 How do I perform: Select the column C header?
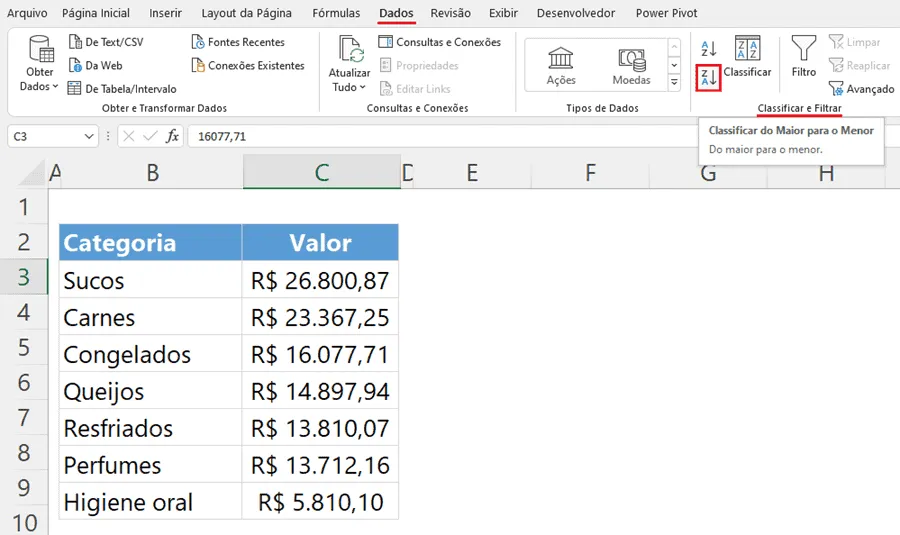point(321,172)
